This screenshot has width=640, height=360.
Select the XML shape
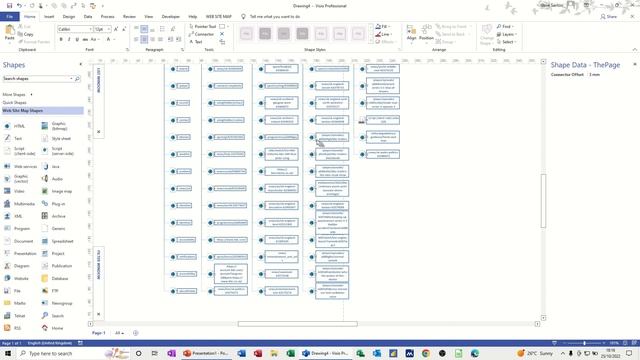pyautogui.click(x=13, y=216)
